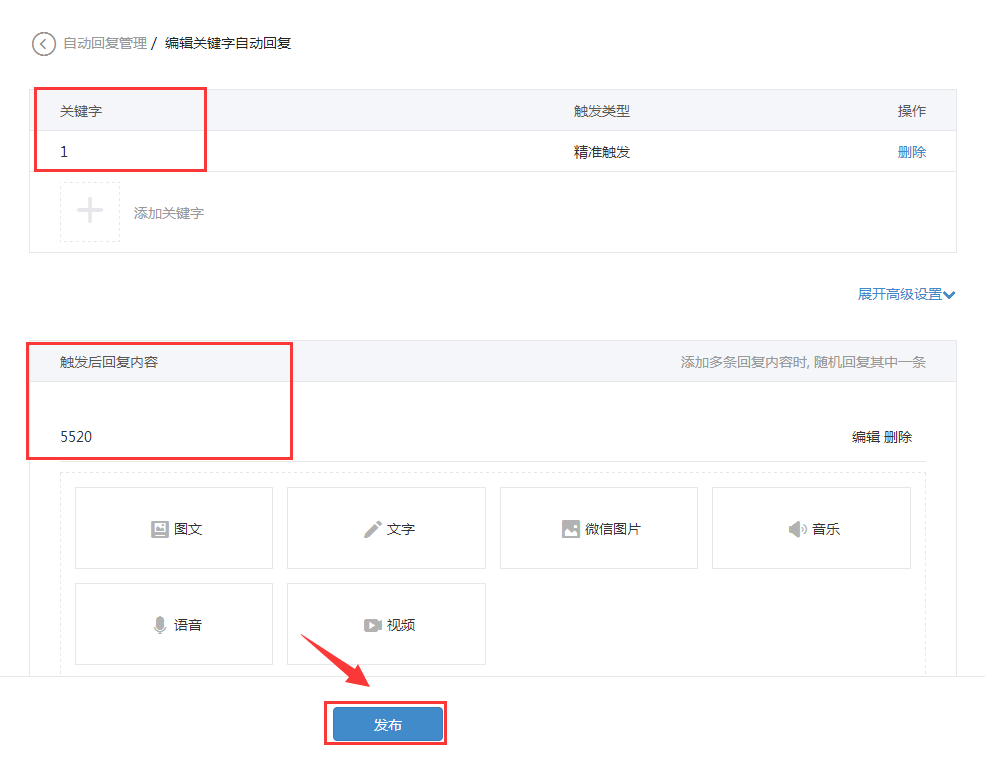This screenshot has width=985, height=761.
Task: Click the plus icon to add keyword
Action: [x=90, y=211]
